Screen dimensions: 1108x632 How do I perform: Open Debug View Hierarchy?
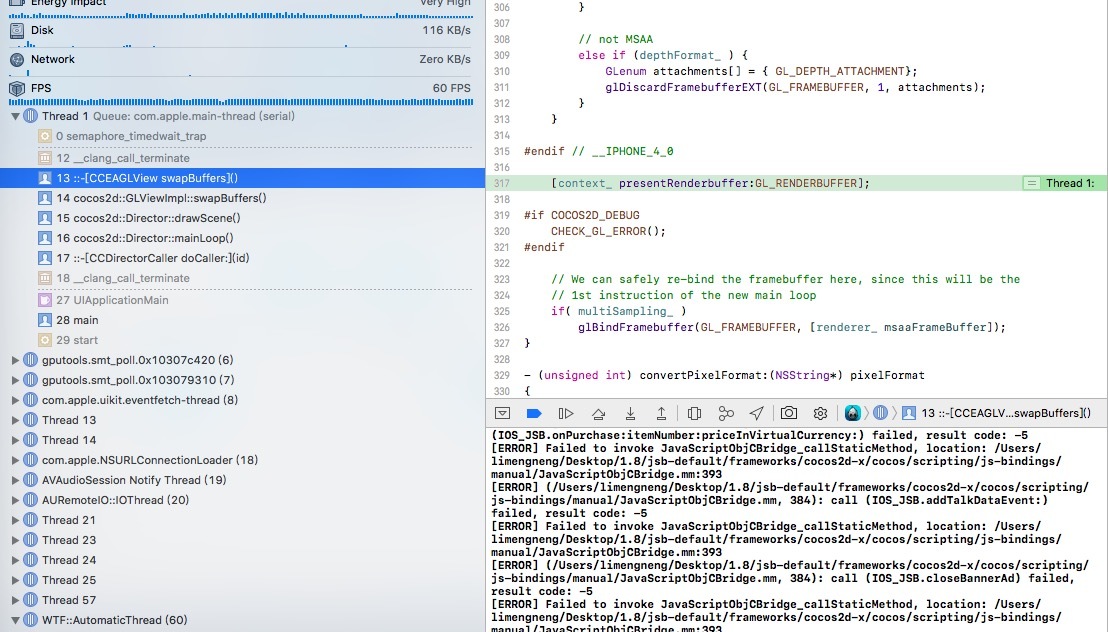pyautogui.click(x=694, y=413)
